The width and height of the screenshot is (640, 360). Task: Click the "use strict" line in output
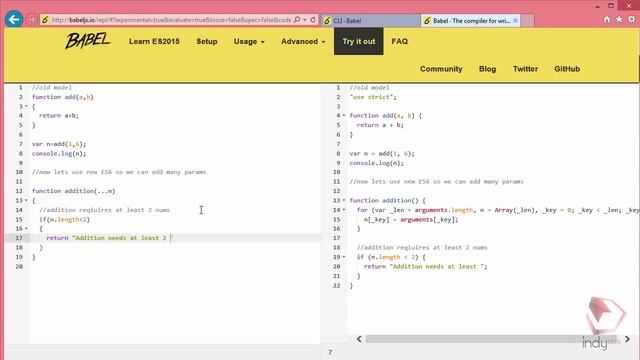pos(373,97)
